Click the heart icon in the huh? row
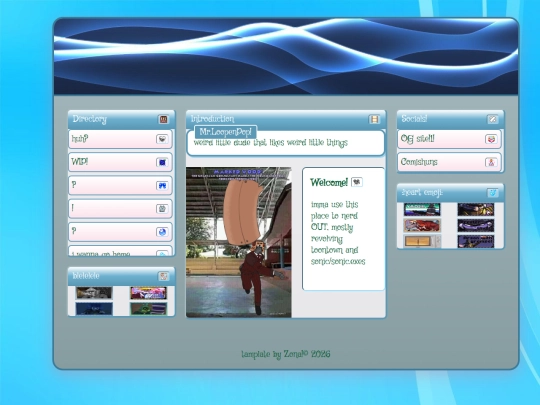This screenshot has height=405, width=540. click(x=162, y=139)
